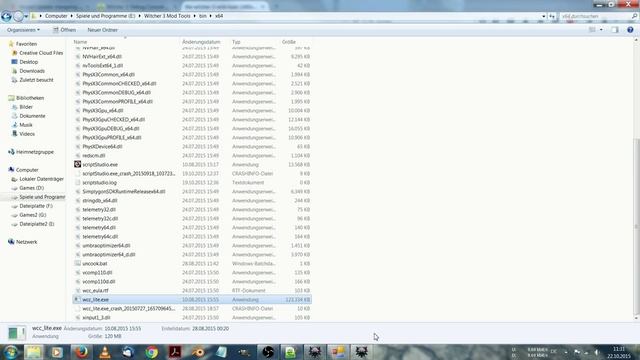Open the Organisieren menu

23,30
